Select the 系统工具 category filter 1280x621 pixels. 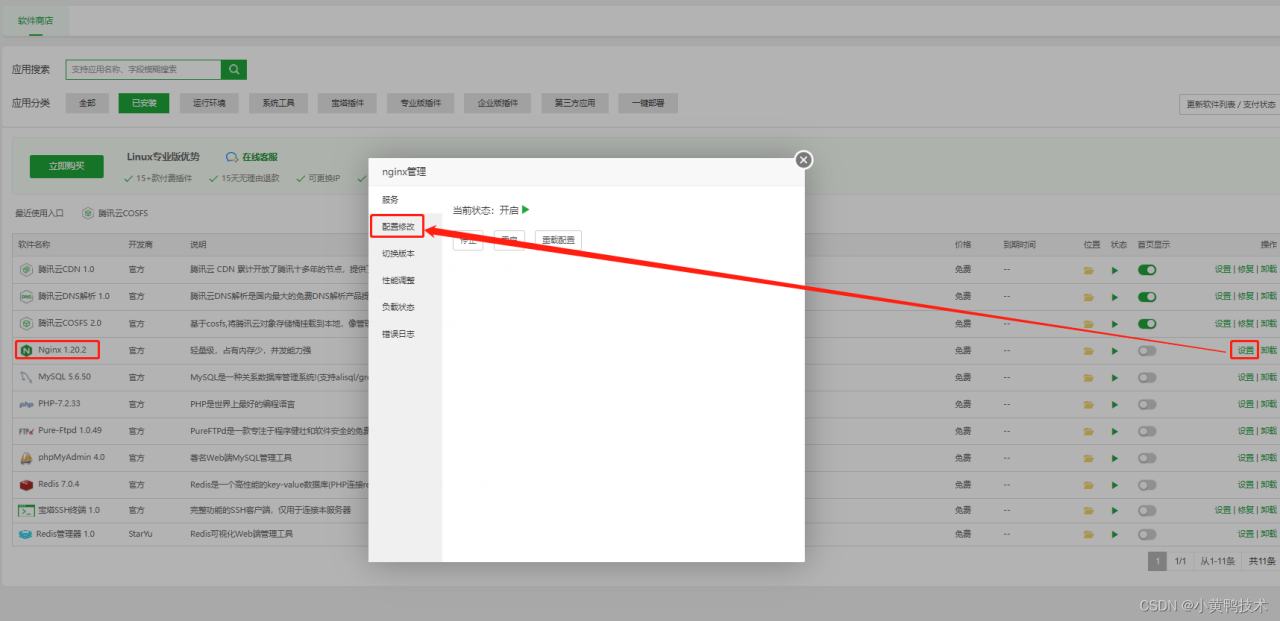[279, 103]
